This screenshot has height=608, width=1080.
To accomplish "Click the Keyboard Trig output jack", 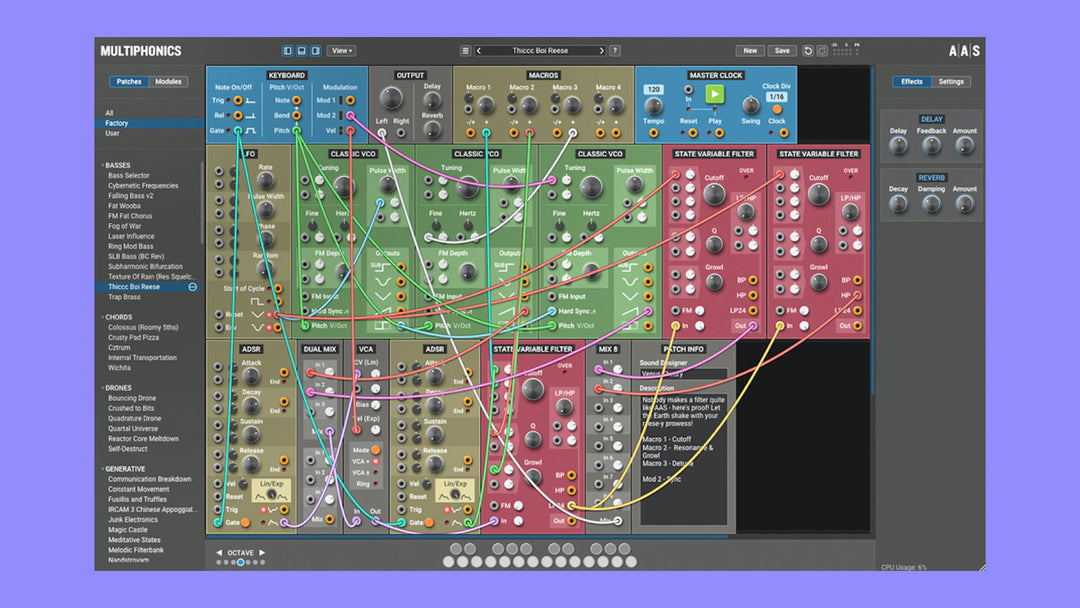I will (x=238, y=101).
